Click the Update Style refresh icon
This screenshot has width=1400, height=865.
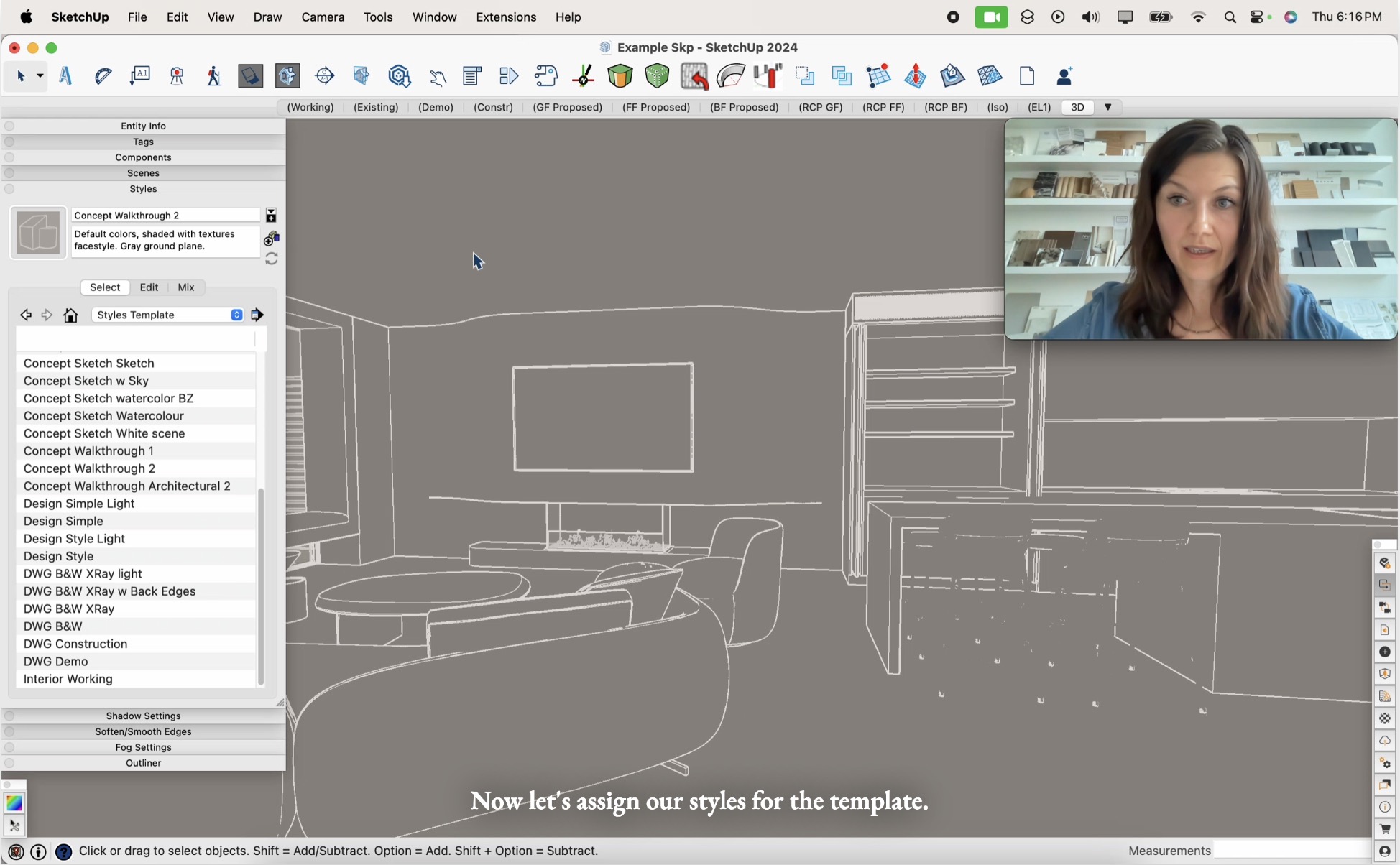point(272,259)
